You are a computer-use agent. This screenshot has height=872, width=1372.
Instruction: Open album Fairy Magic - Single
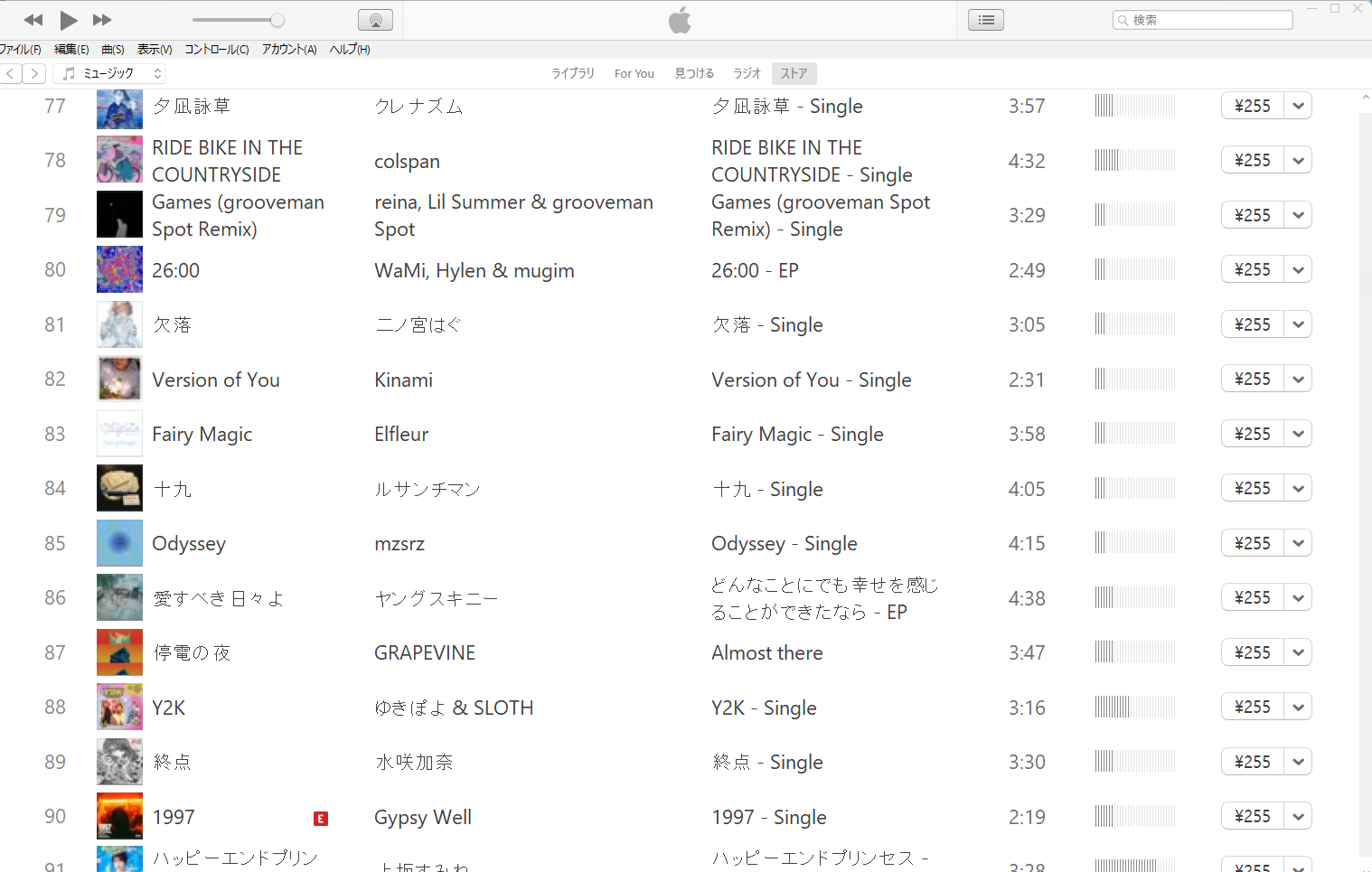click(797, 435)
